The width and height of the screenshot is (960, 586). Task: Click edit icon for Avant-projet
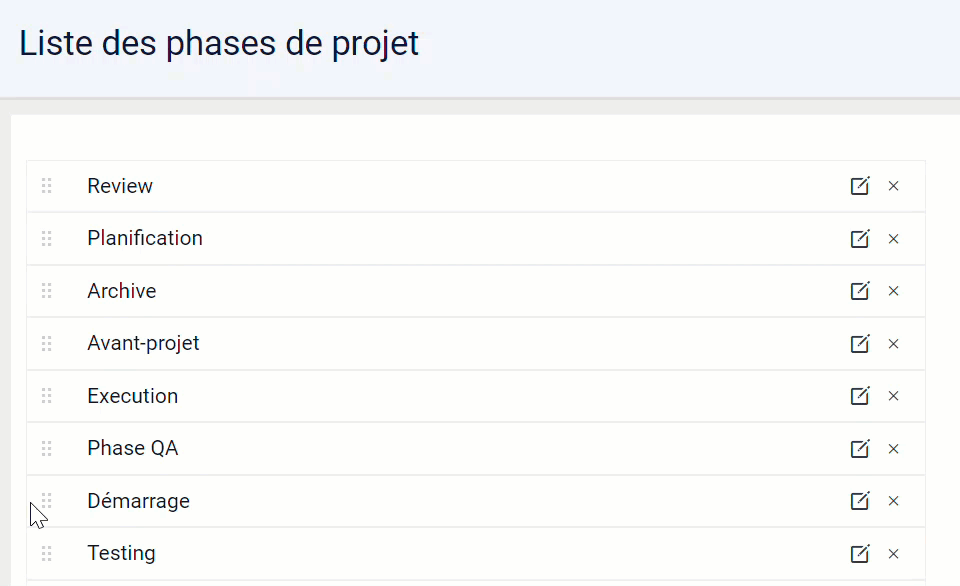860,343
